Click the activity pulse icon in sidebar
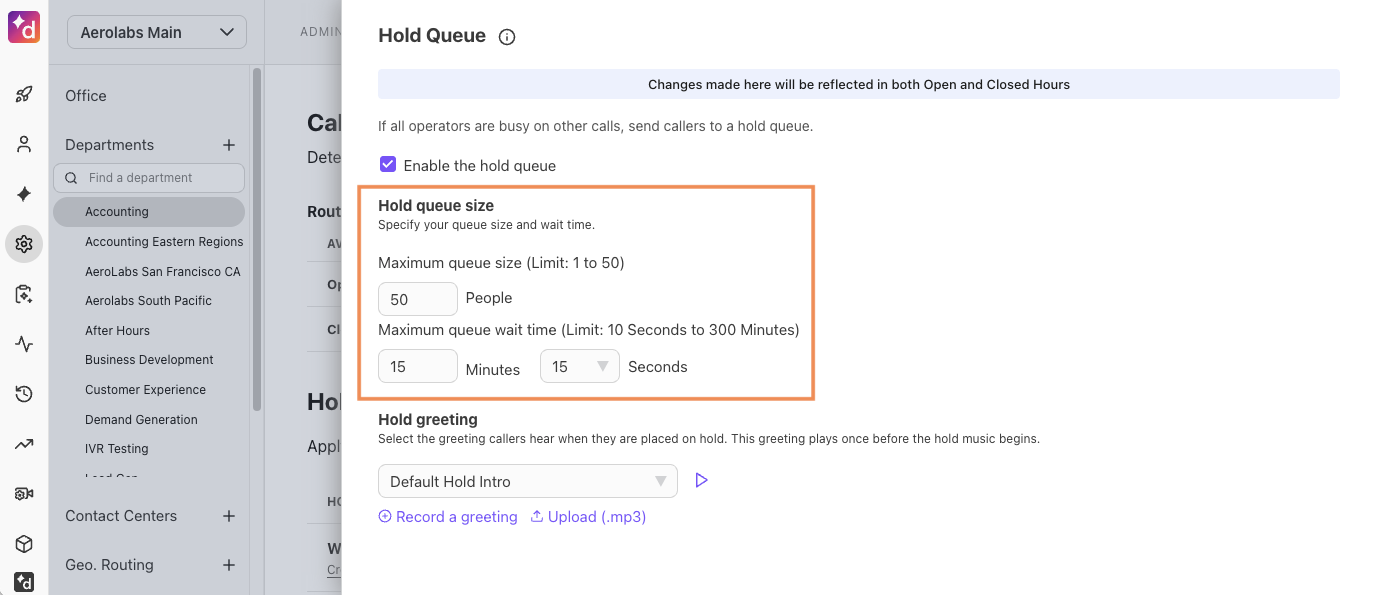1376x595 pixels. 24,344
